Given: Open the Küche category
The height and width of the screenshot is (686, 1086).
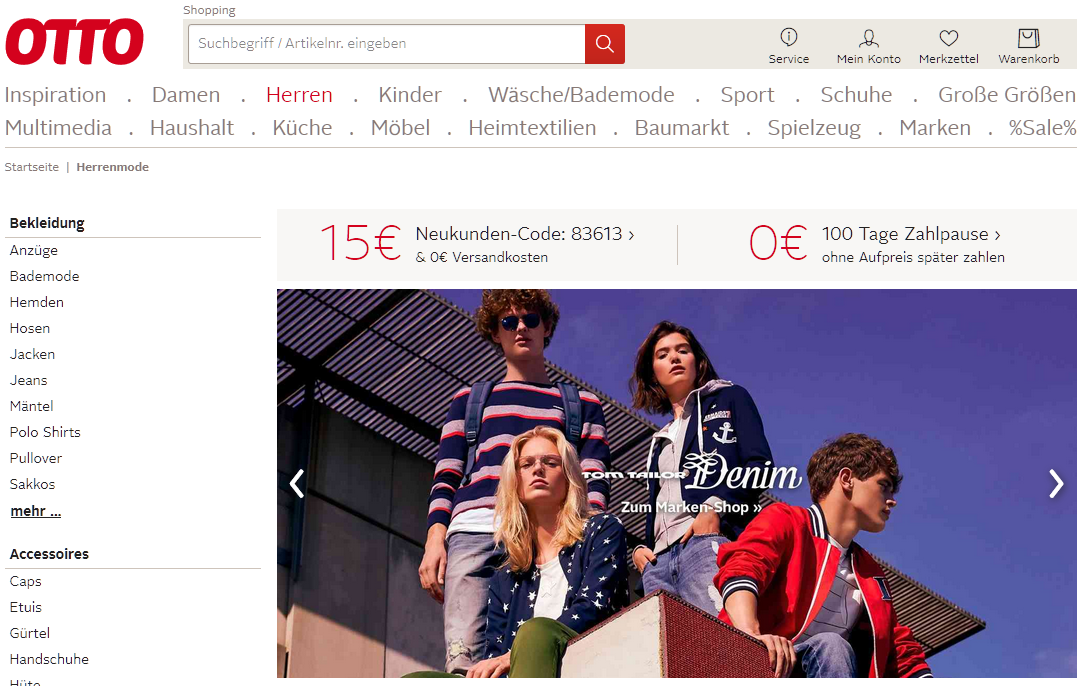Looking at the screenshot, I should tap(302, 127).
